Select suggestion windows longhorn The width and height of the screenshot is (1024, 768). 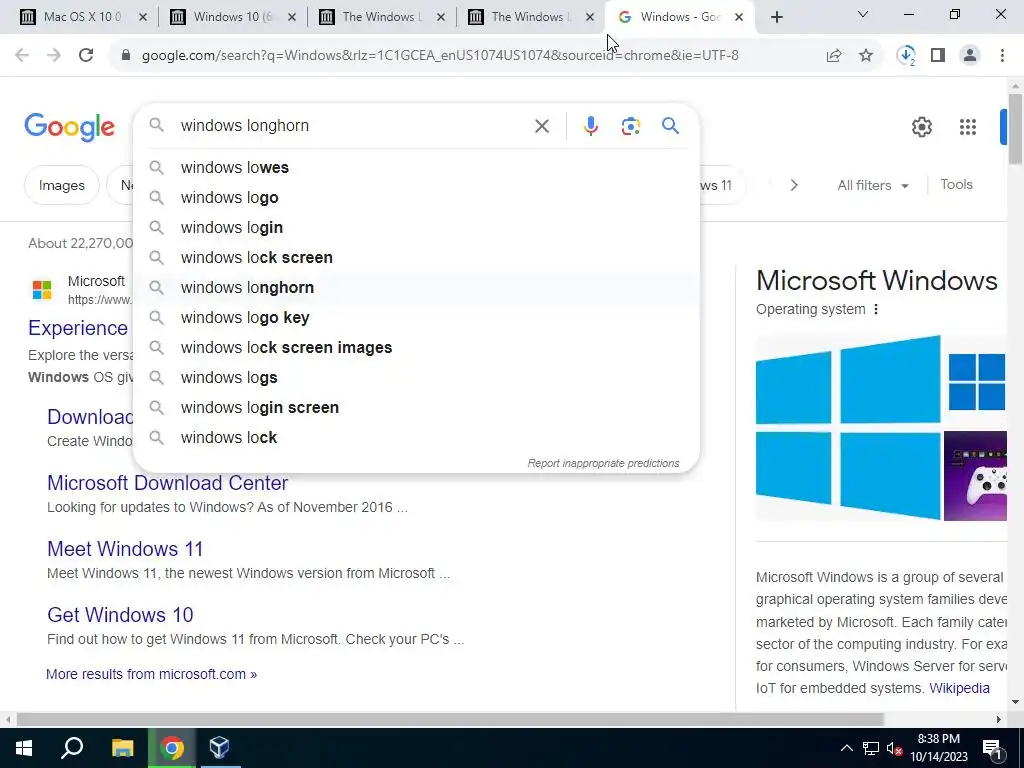click(416, 288)
